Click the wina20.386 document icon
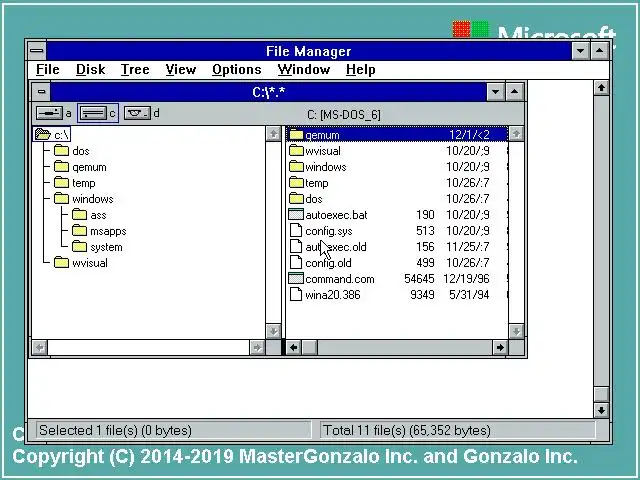The width and height of the screenshot is (640, 480). pyautogui.click(x=296, y=294)
